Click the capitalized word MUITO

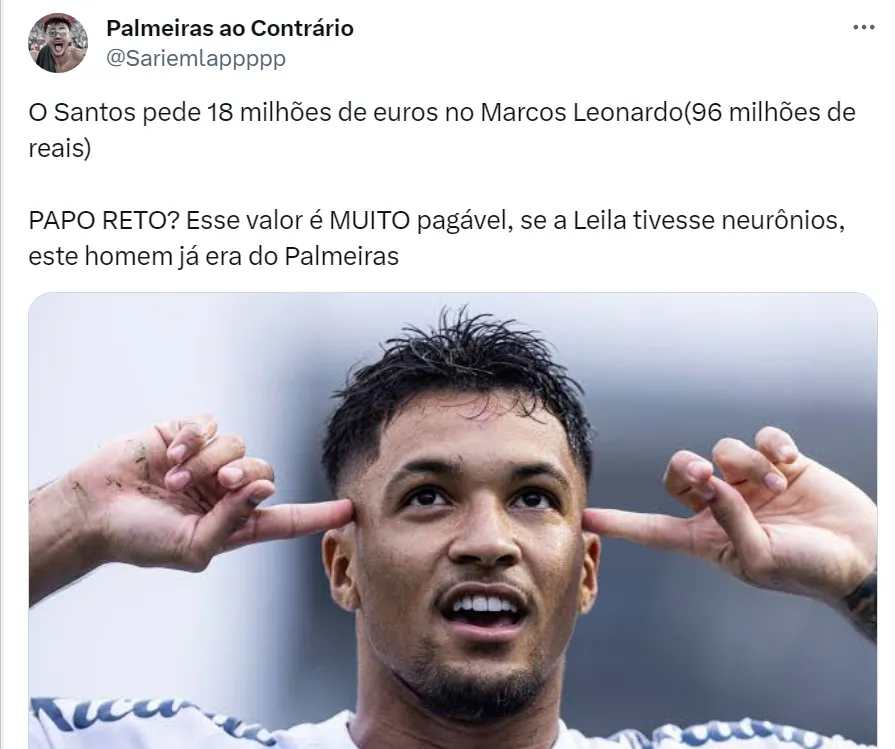tap(370, 220)
